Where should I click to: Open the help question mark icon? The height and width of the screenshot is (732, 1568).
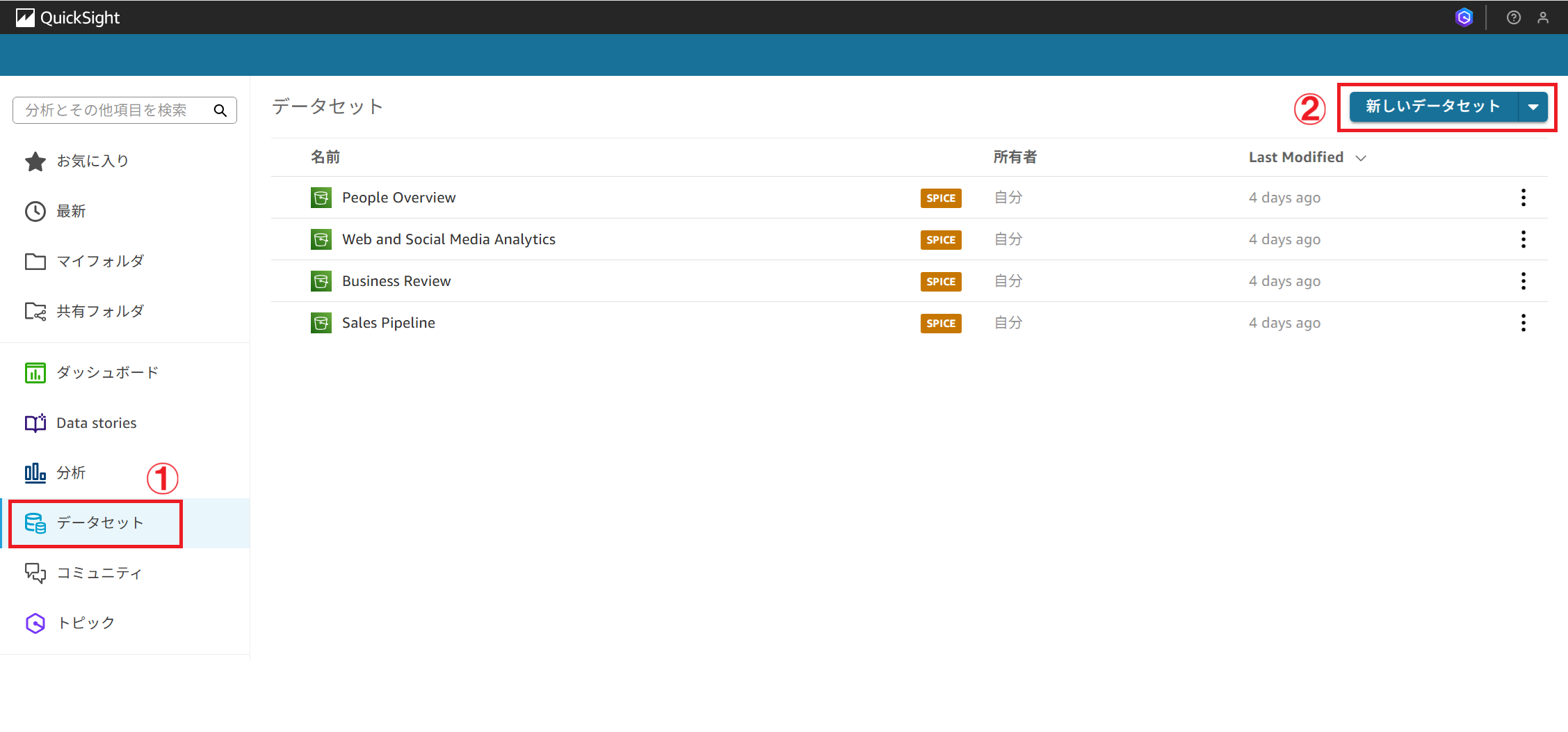click(x=1513, y=17)
